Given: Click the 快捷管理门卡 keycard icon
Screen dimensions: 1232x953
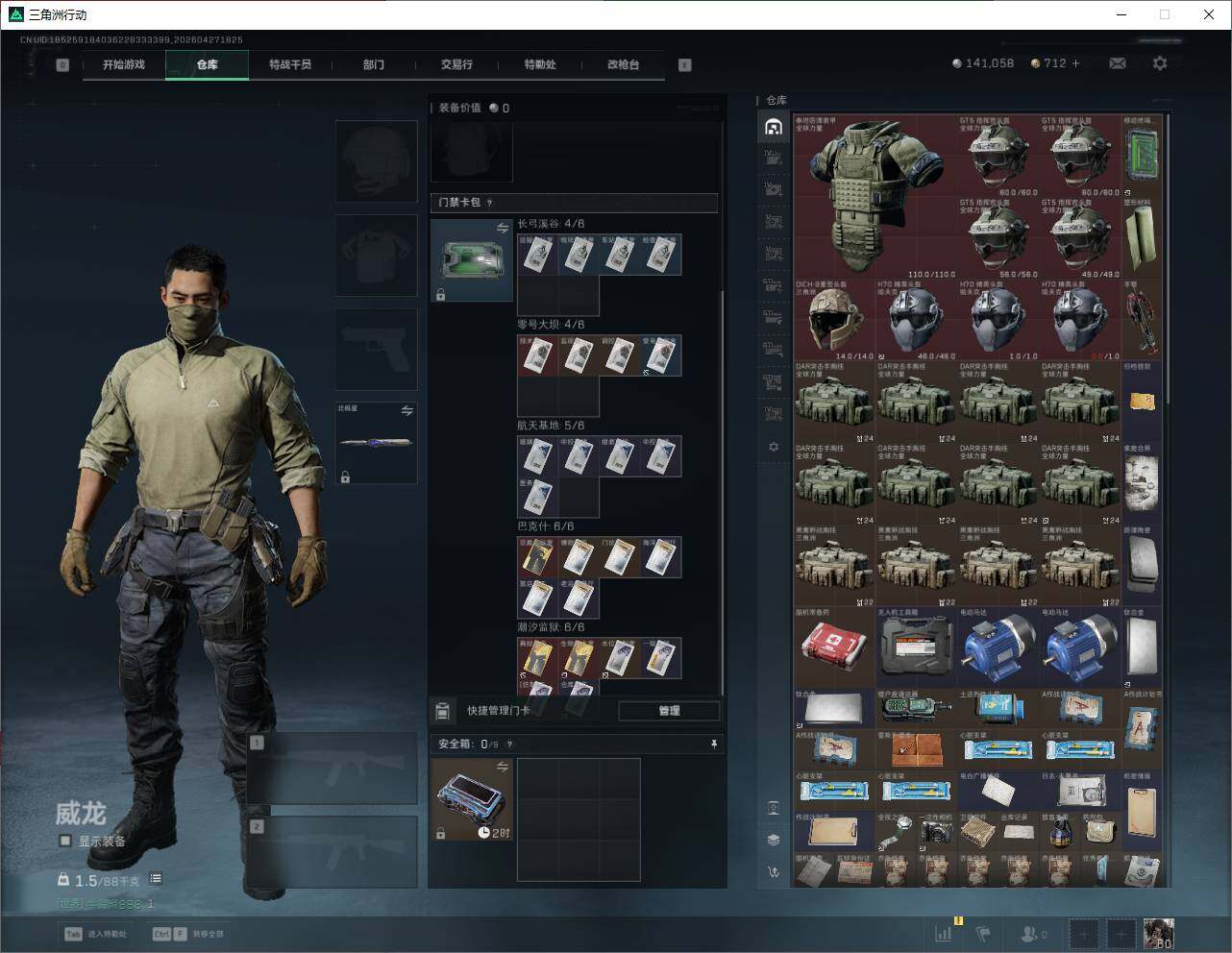Looking at the screenshot, I should pos(442,711).
